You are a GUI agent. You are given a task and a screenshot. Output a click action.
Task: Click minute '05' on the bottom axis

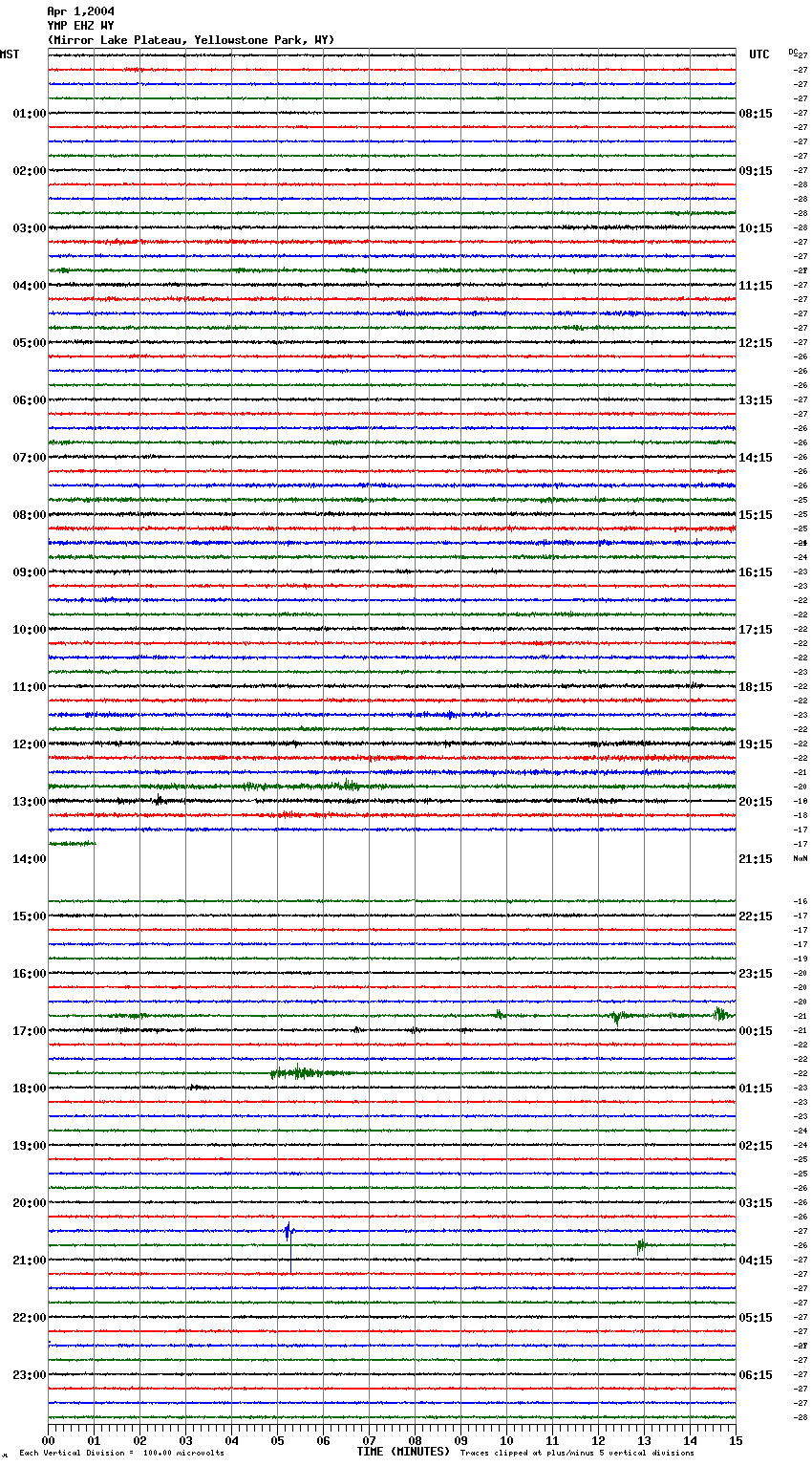pyautogui.click(x=278, y=1440)
